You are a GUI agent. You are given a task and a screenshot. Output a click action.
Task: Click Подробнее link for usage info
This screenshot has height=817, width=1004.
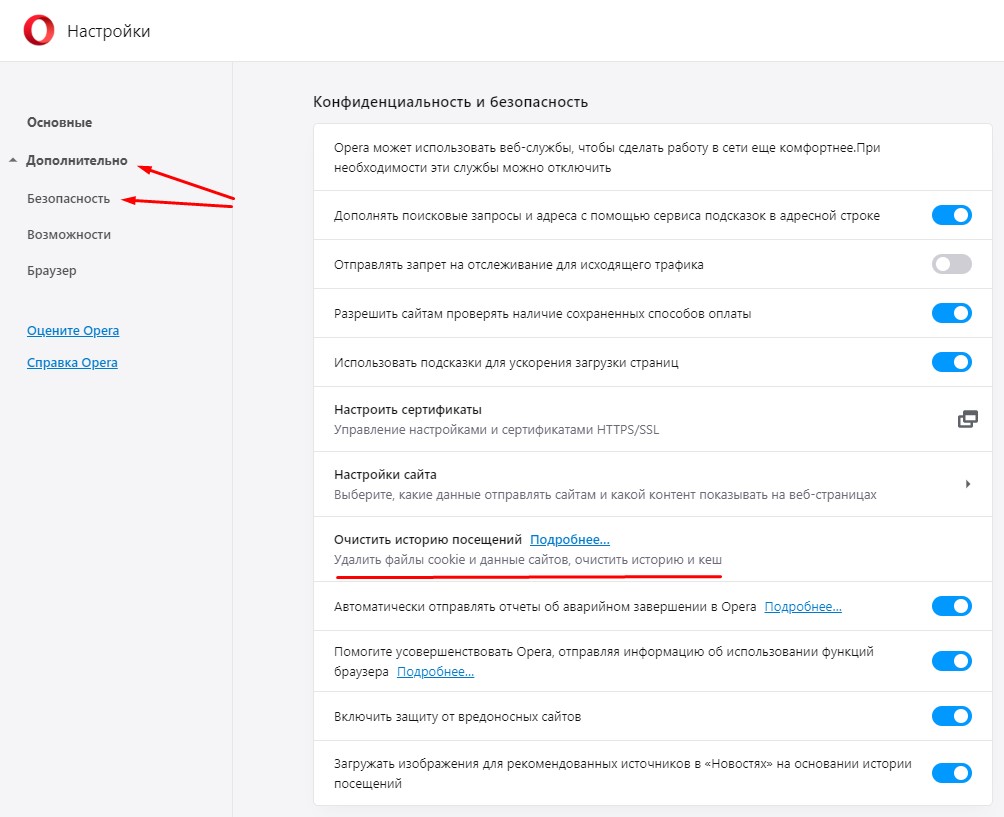click(x=435, y=672)
